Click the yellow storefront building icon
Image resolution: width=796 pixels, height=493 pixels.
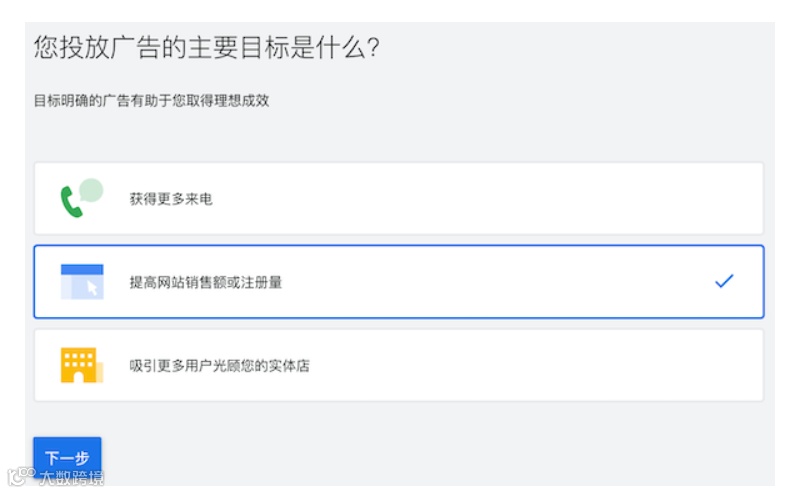(78, 365)
